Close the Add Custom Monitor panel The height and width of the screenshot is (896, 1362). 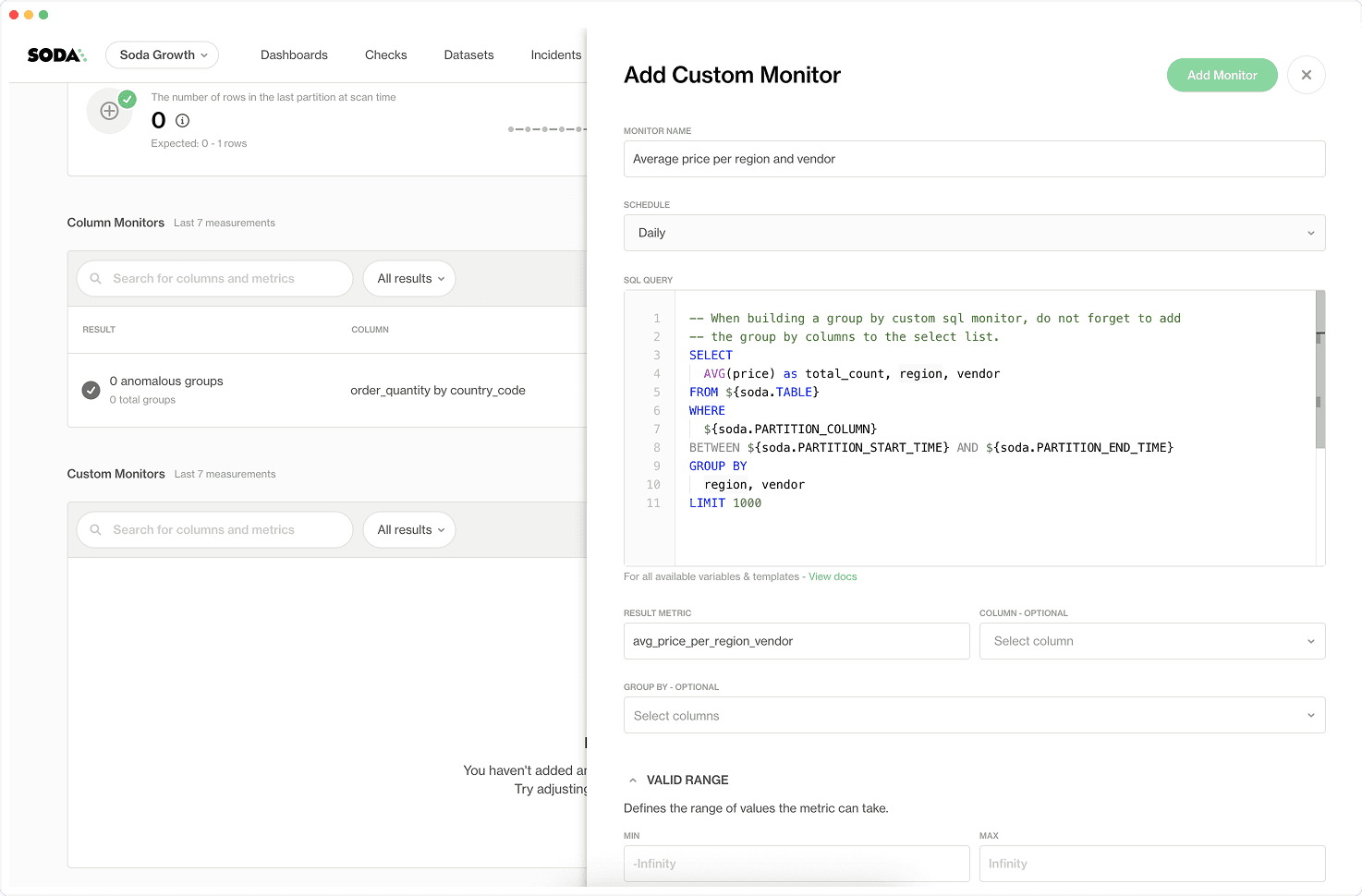[1306, 75]
